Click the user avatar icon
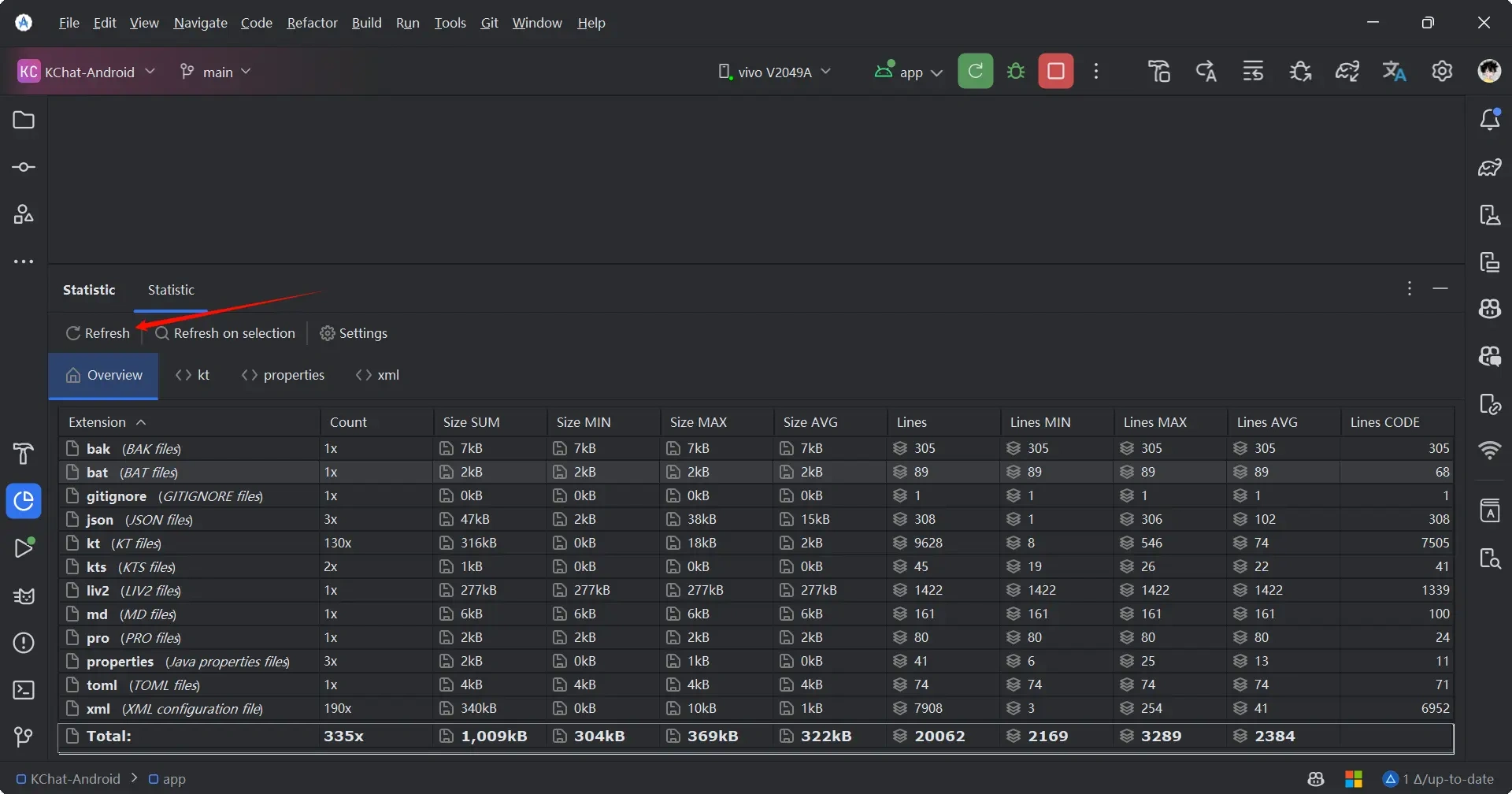 coord(1489,72)
